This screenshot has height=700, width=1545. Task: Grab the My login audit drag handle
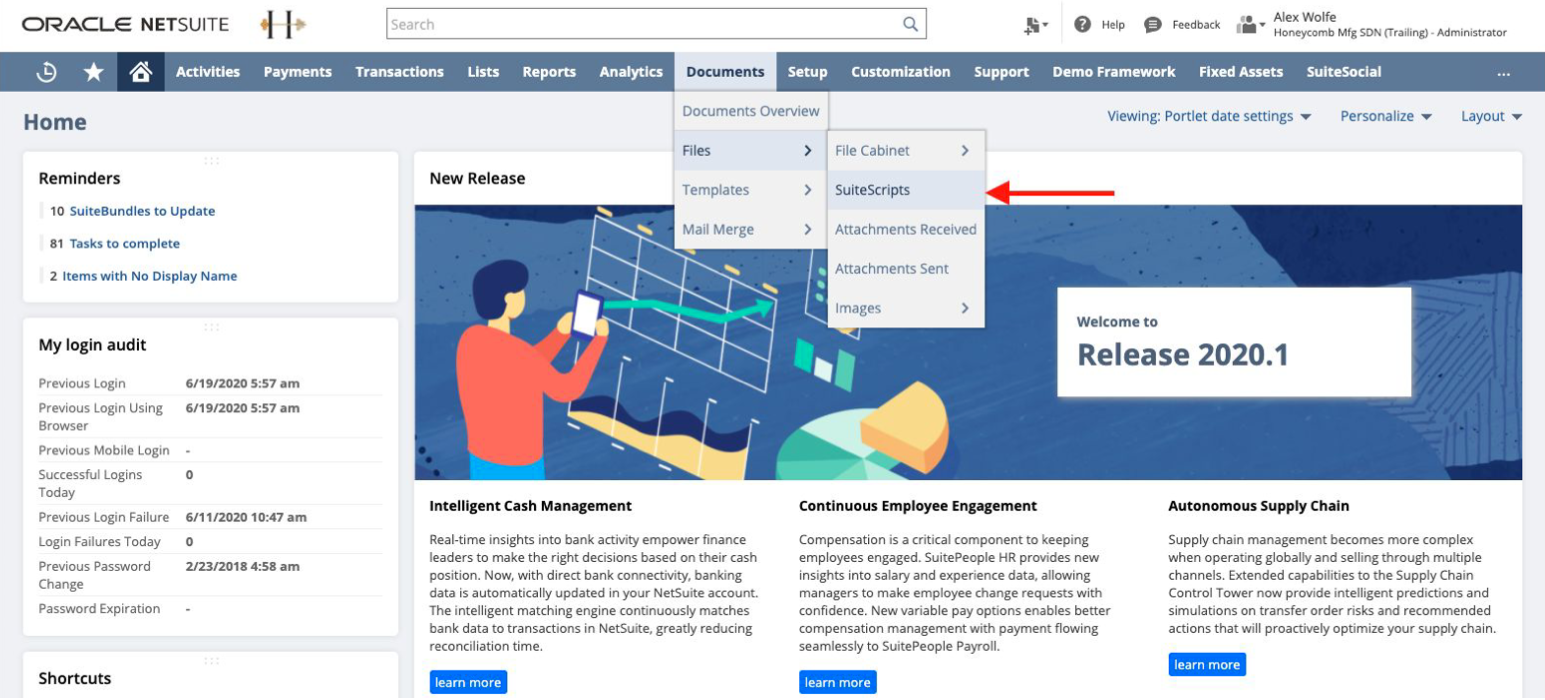(x=211, y=327)
